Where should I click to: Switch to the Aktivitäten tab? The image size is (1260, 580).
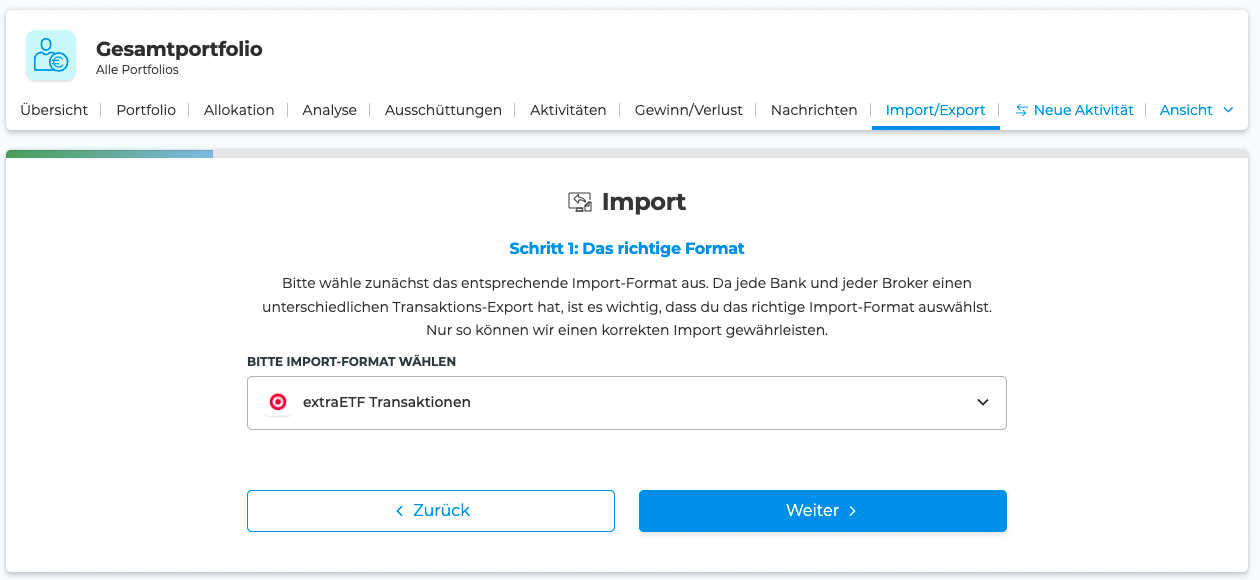pyautogui.click(x=568, y=110)
